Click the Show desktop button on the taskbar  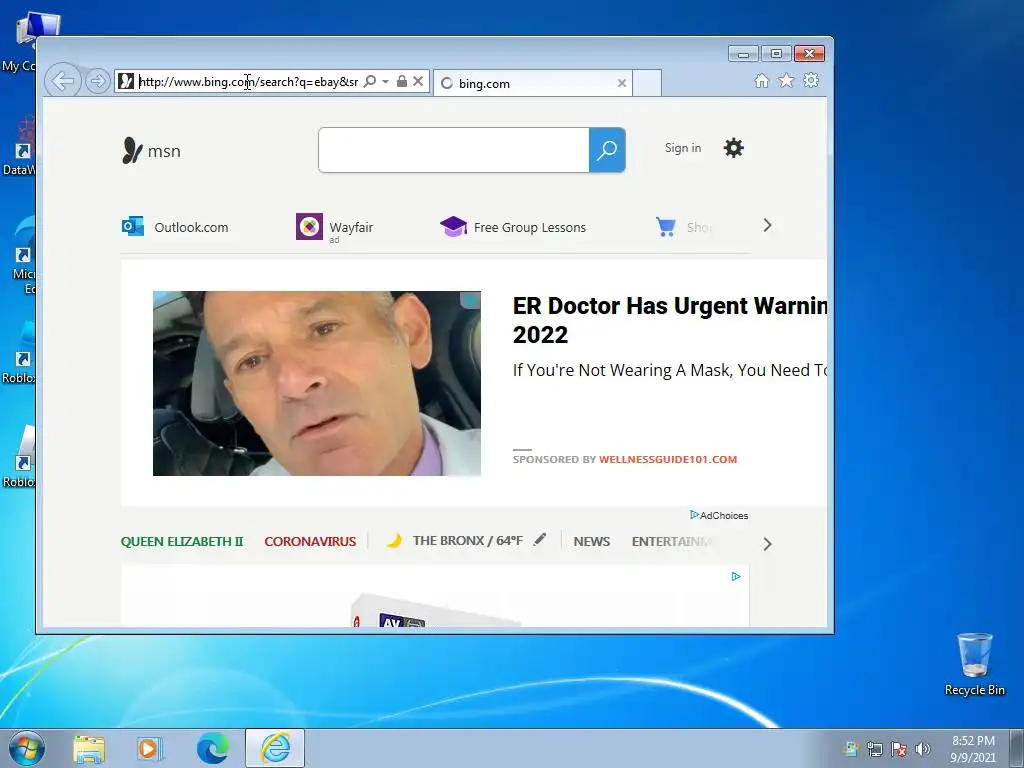1018,748
